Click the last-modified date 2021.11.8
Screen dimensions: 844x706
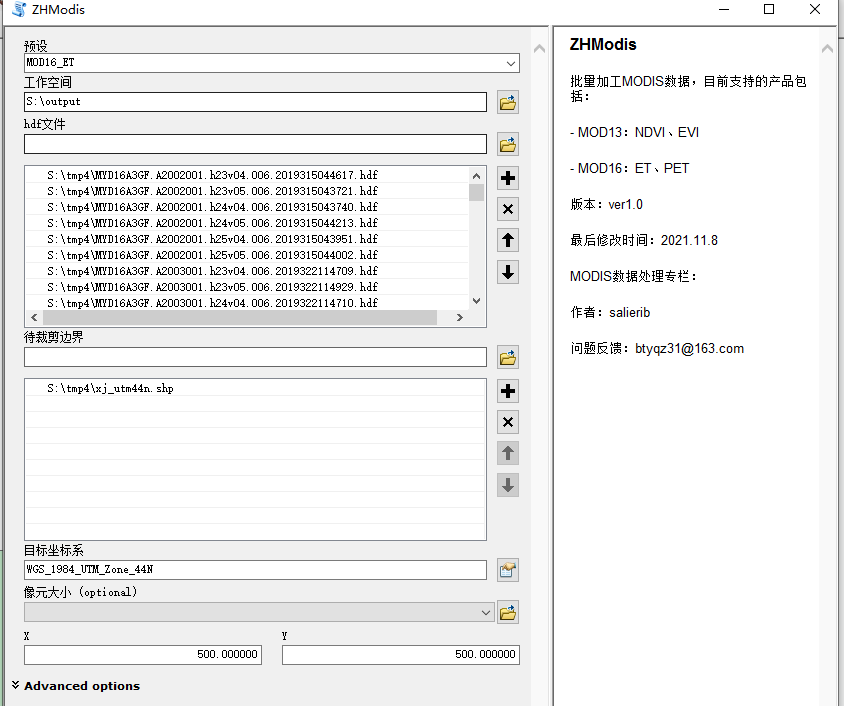(x=690, y=241)
